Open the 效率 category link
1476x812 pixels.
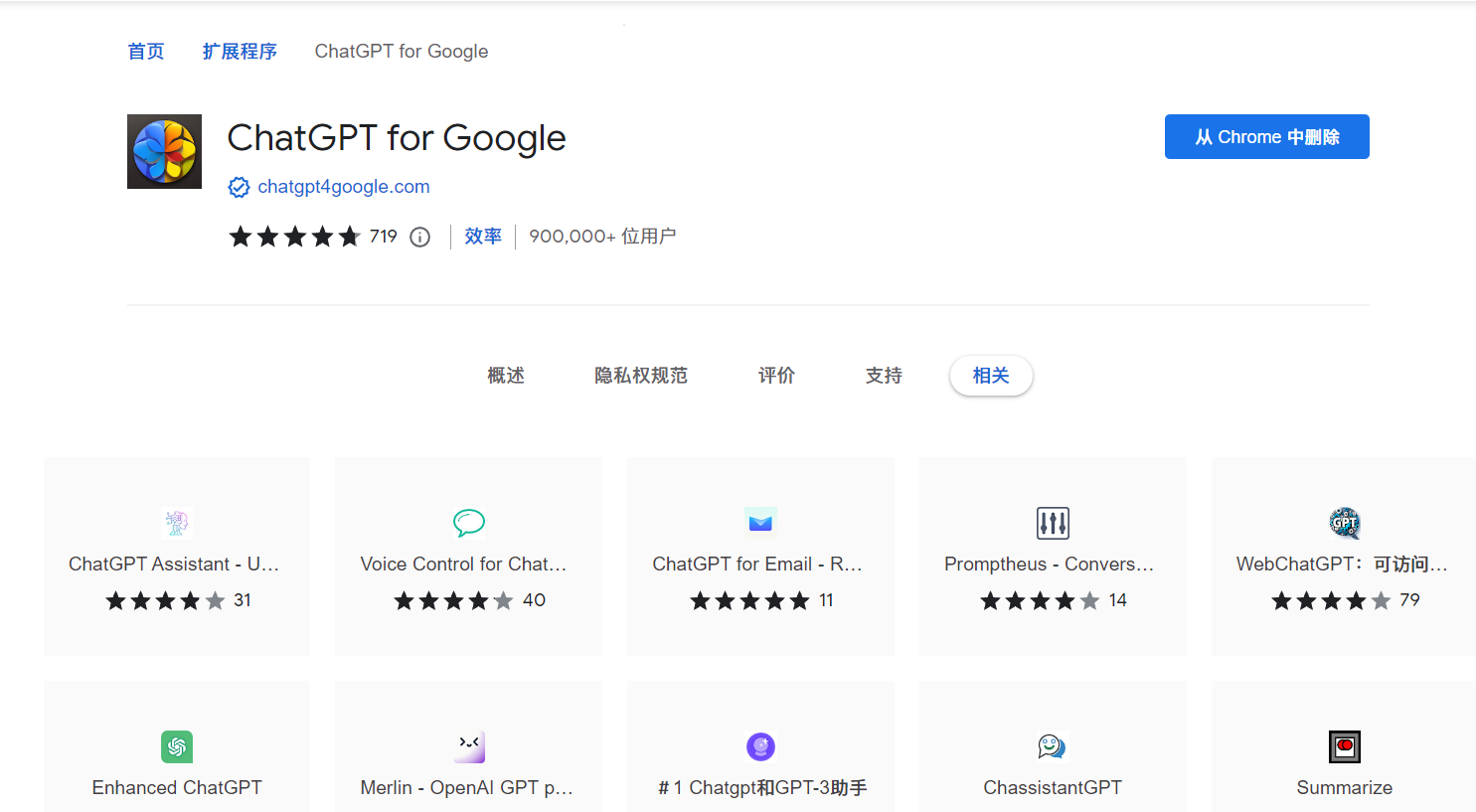(x=483, y=237)
